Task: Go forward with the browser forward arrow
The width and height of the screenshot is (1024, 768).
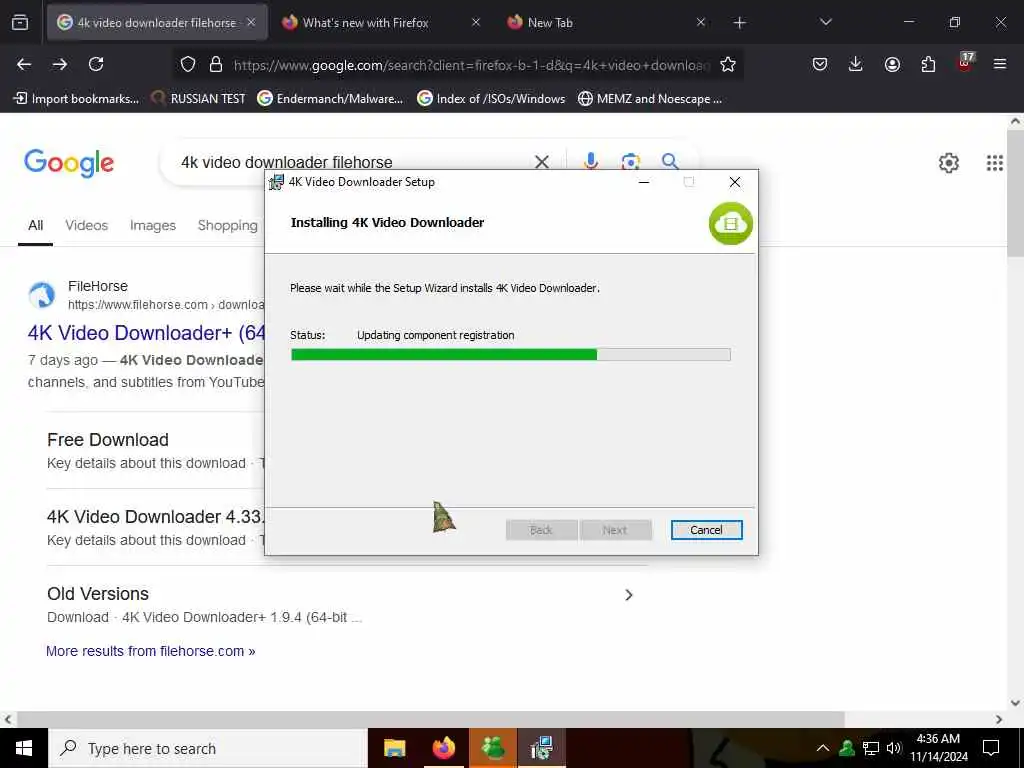Action: point(60,64)
